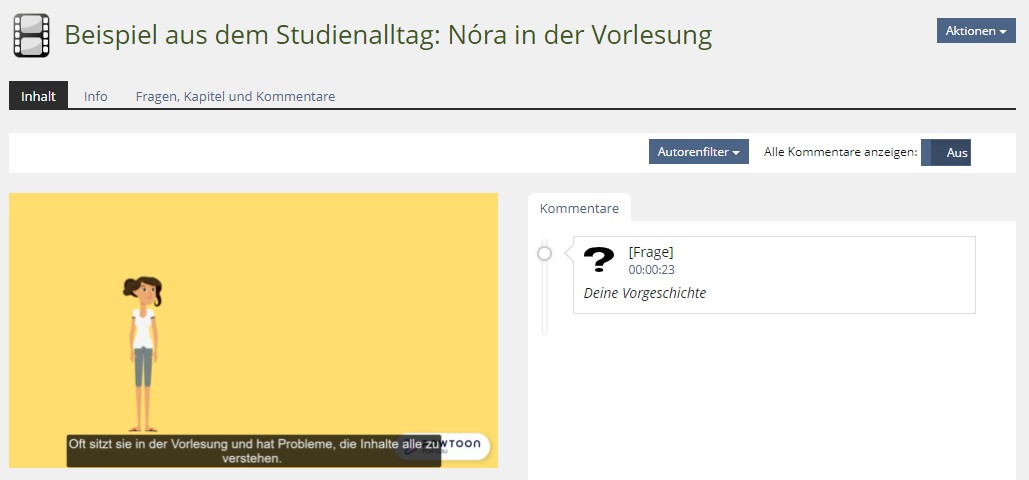This screenshot has width=1029, height=480.
Task: Select the Kommentare panel tab
Action: 579,208
